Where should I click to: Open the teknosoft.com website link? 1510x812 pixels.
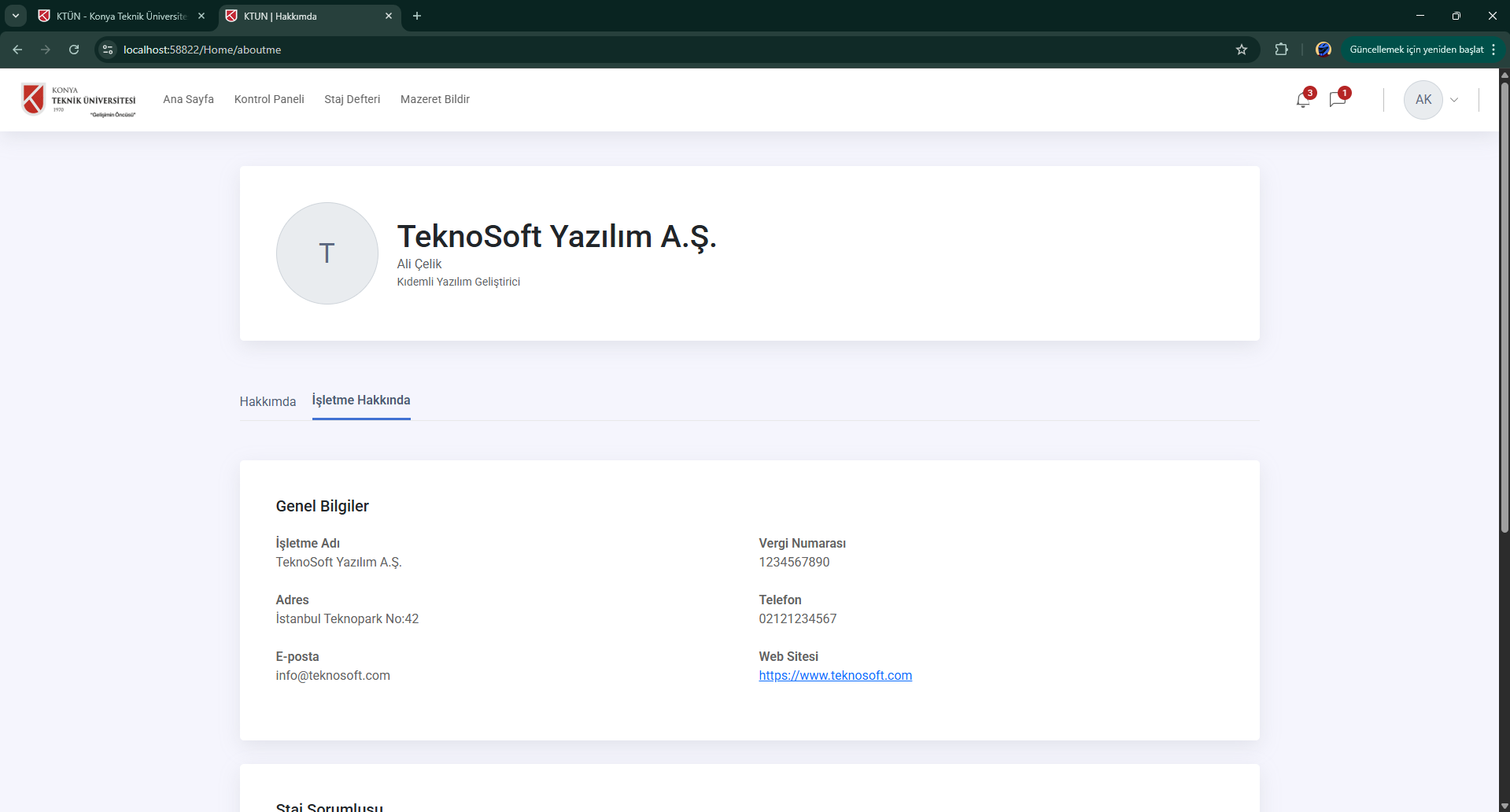[835, 675]
